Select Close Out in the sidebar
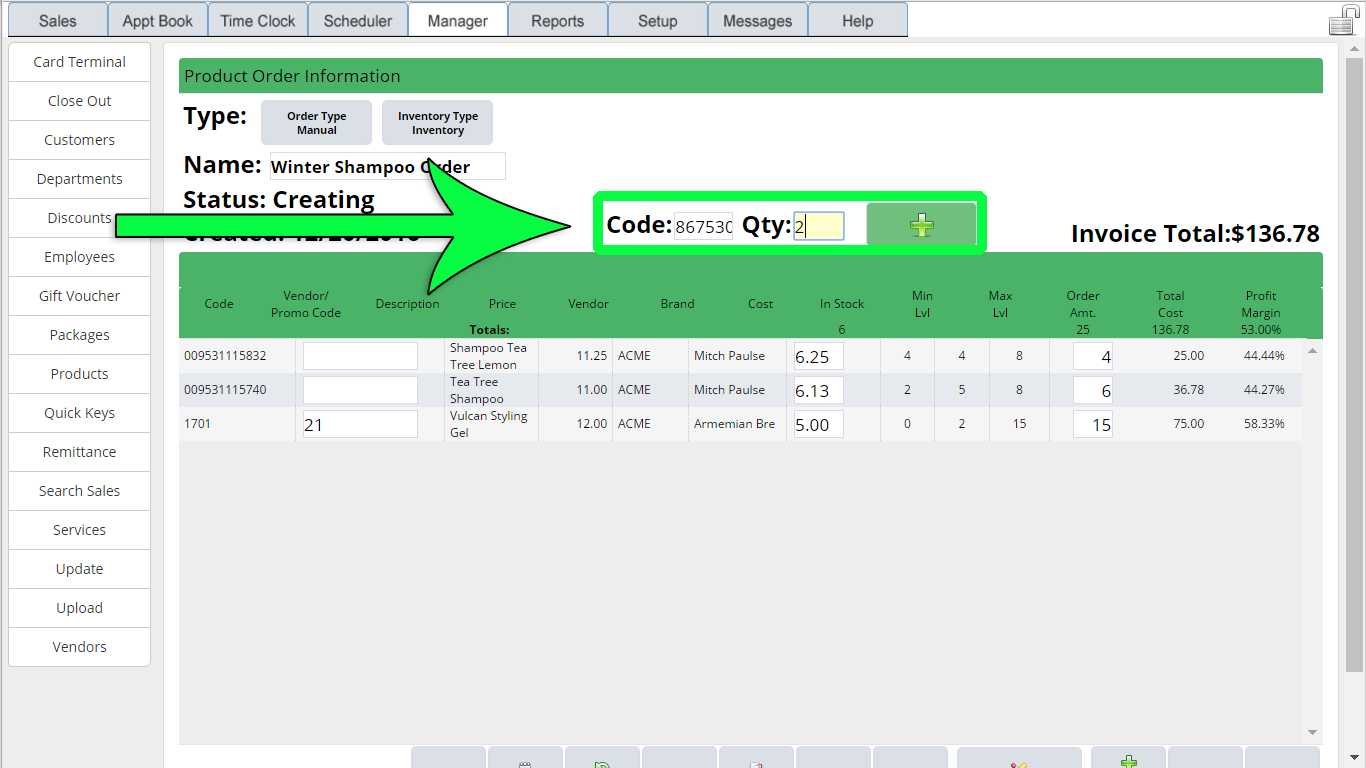This screenshot has height=768, width=1366. point(79,101)
